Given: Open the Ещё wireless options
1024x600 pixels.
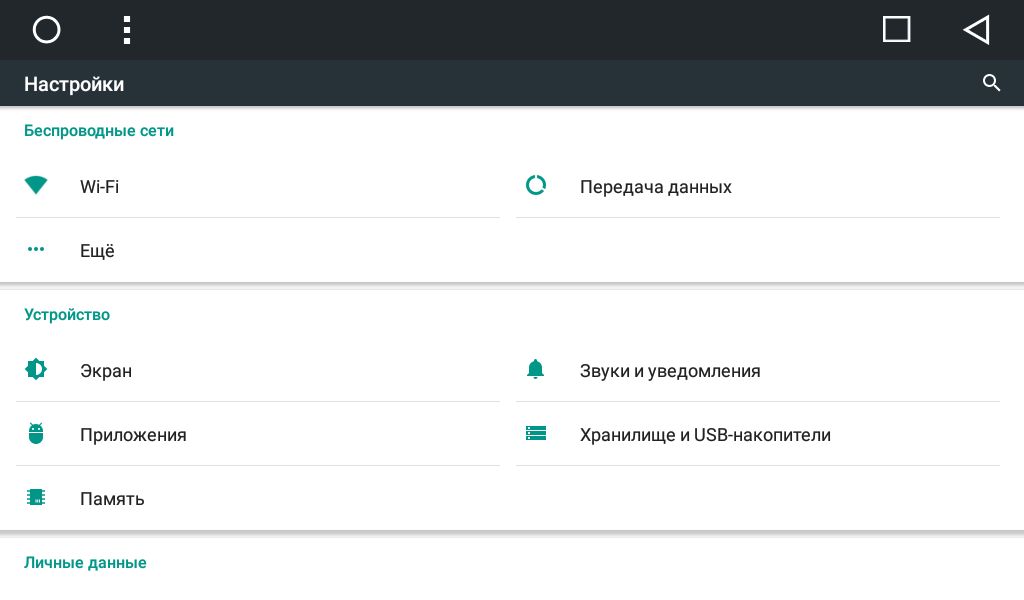Looking at the screenshot, I should point(258,250).
